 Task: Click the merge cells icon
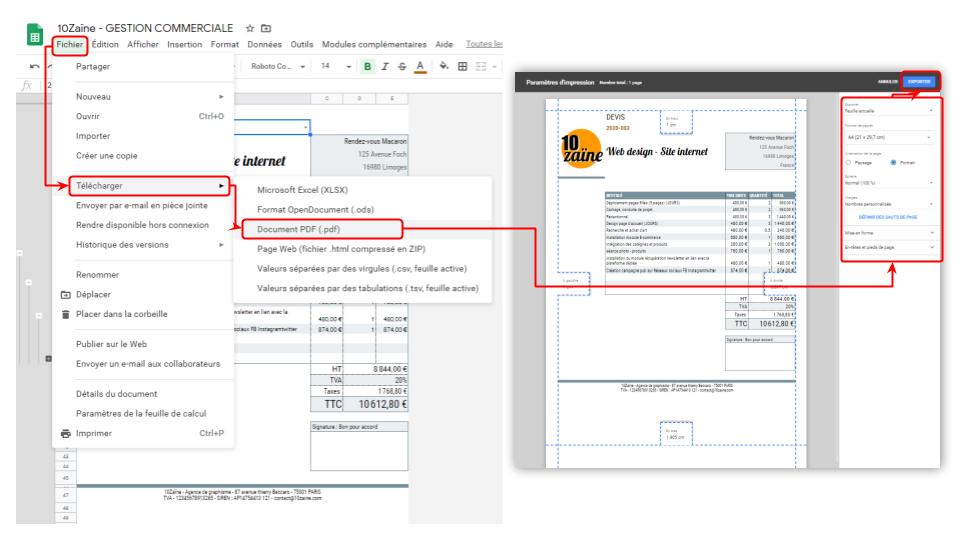point(481,66)
